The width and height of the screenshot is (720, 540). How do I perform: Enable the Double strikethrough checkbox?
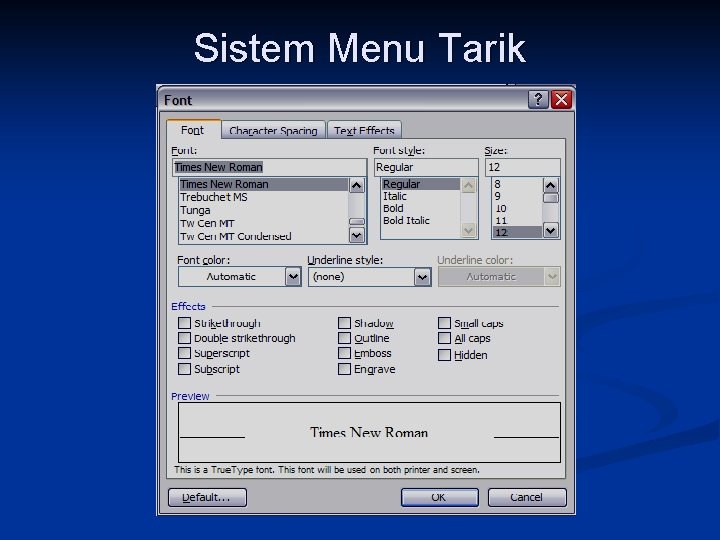point(185,338)
